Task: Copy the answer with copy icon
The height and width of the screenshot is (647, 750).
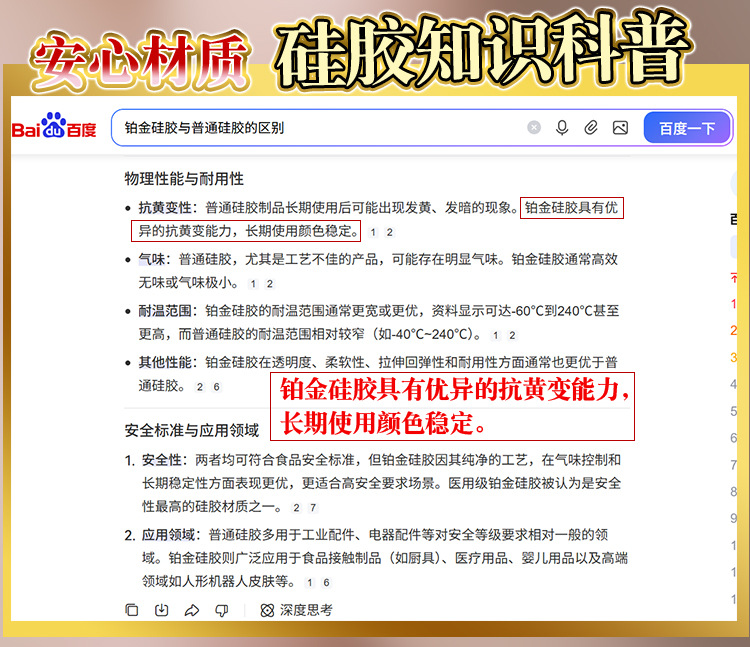Action: (132, 610)
